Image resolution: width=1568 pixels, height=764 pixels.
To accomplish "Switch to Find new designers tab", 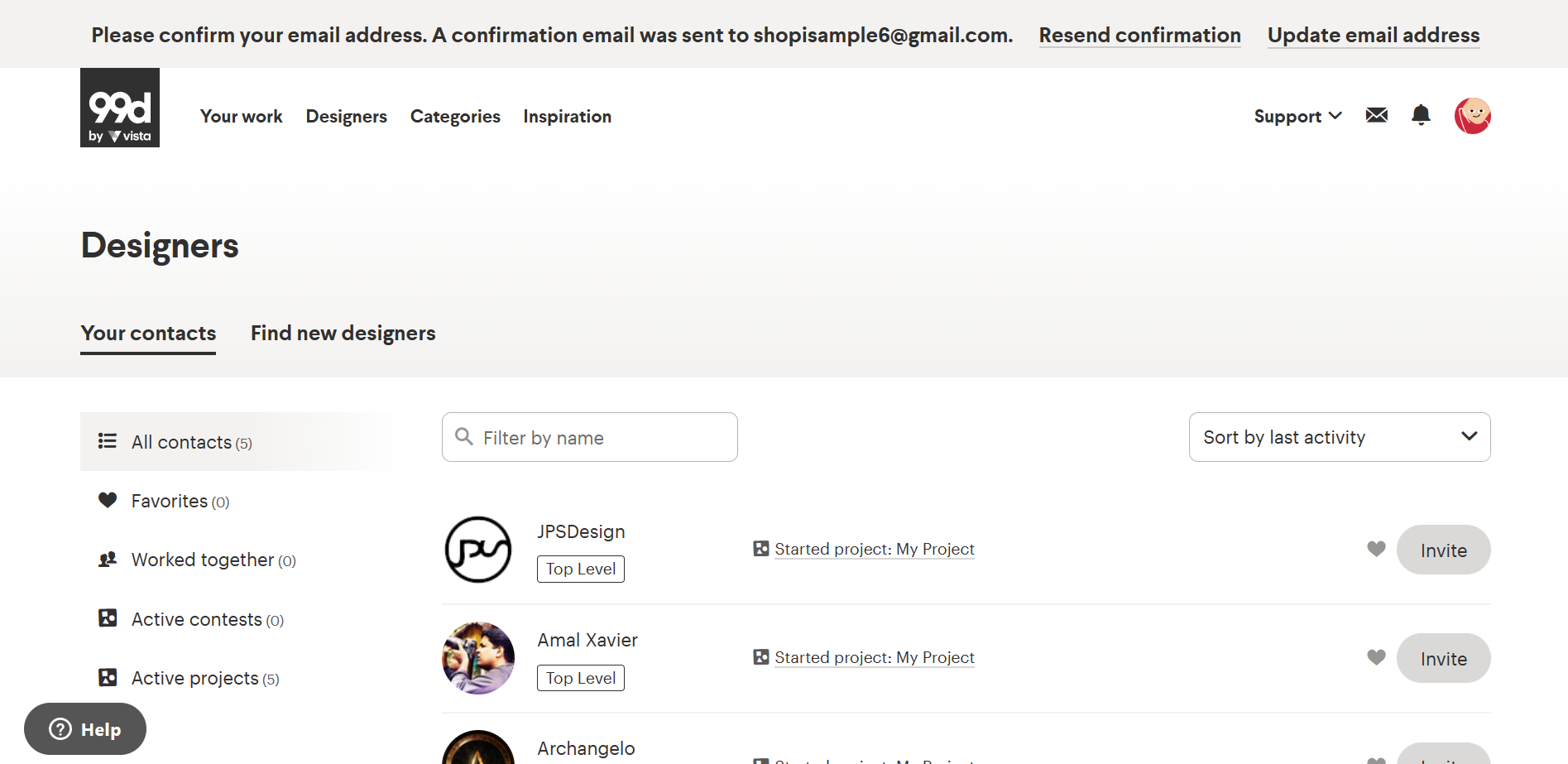I will coord(343,333).
